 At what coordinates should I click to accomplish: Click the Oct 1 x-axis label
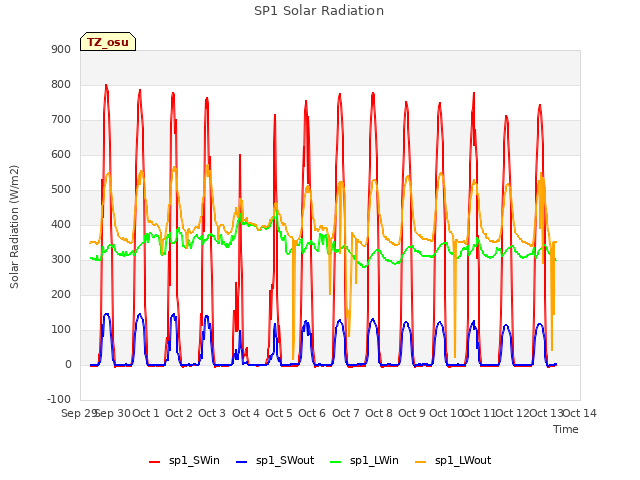pos(146,413)
